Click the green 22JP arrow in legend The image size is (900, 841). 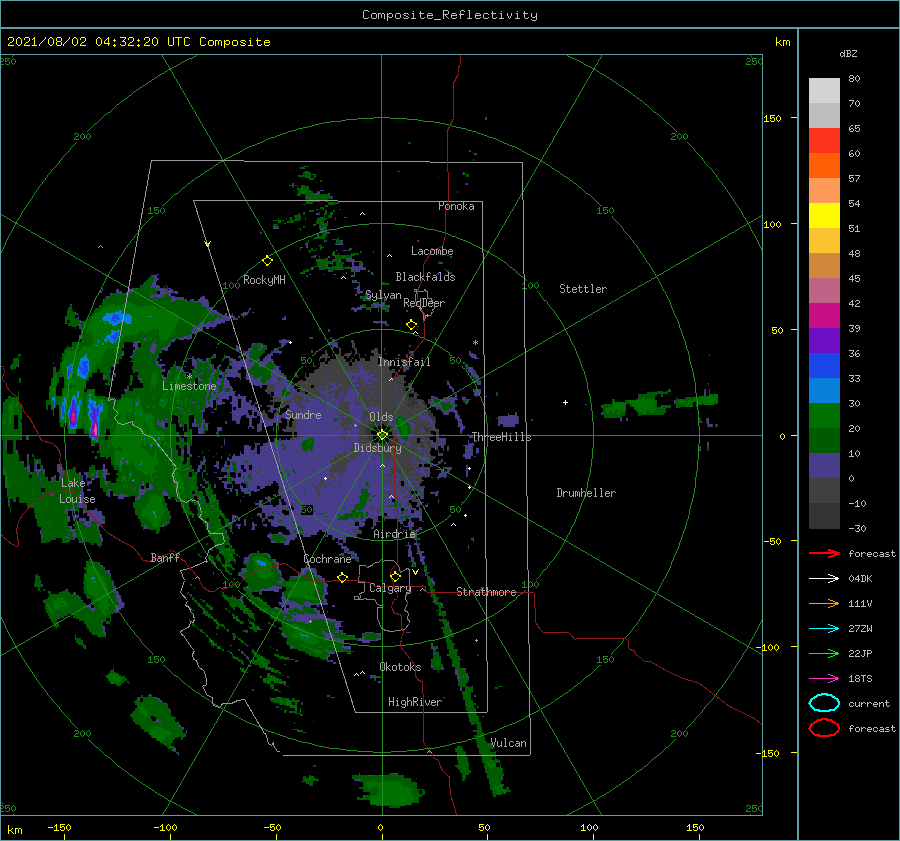(824, 653)
